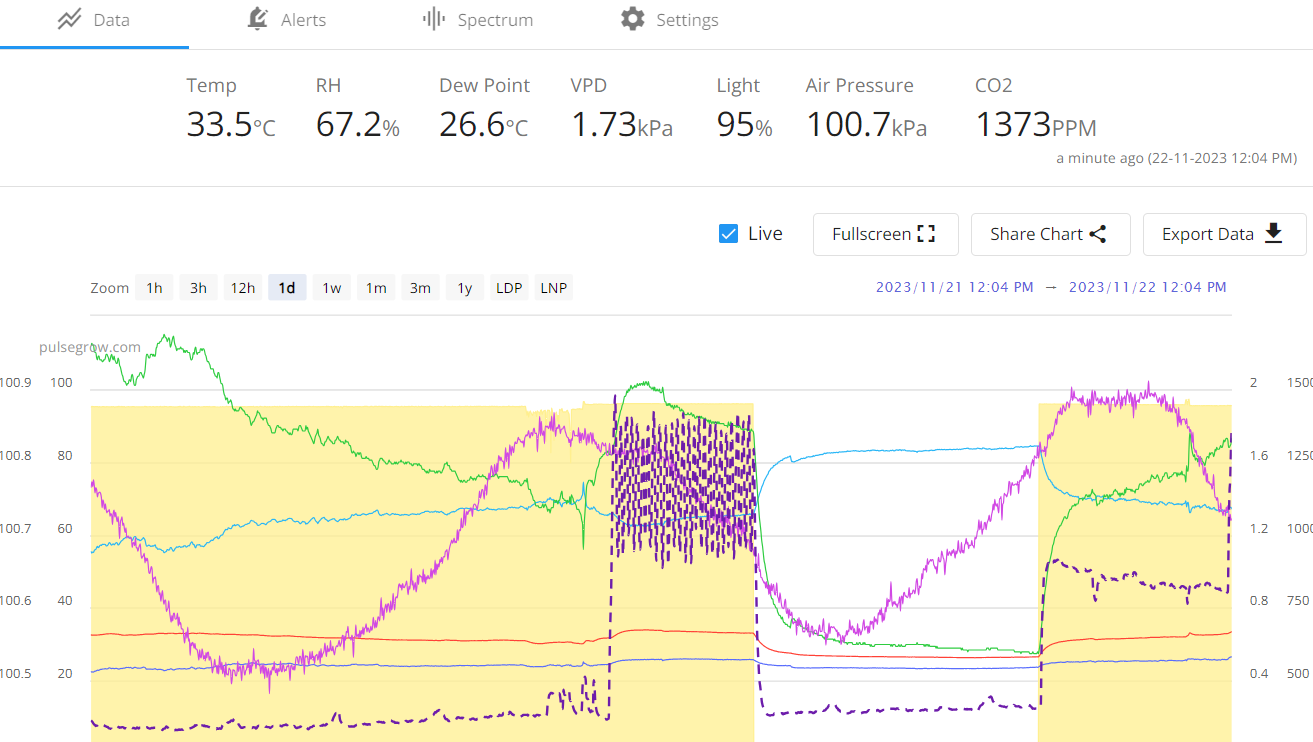The width and height of the screenshot is (1313, 742).
Task: Click the RH 67.2% reading
Action: tap(358, 109)
